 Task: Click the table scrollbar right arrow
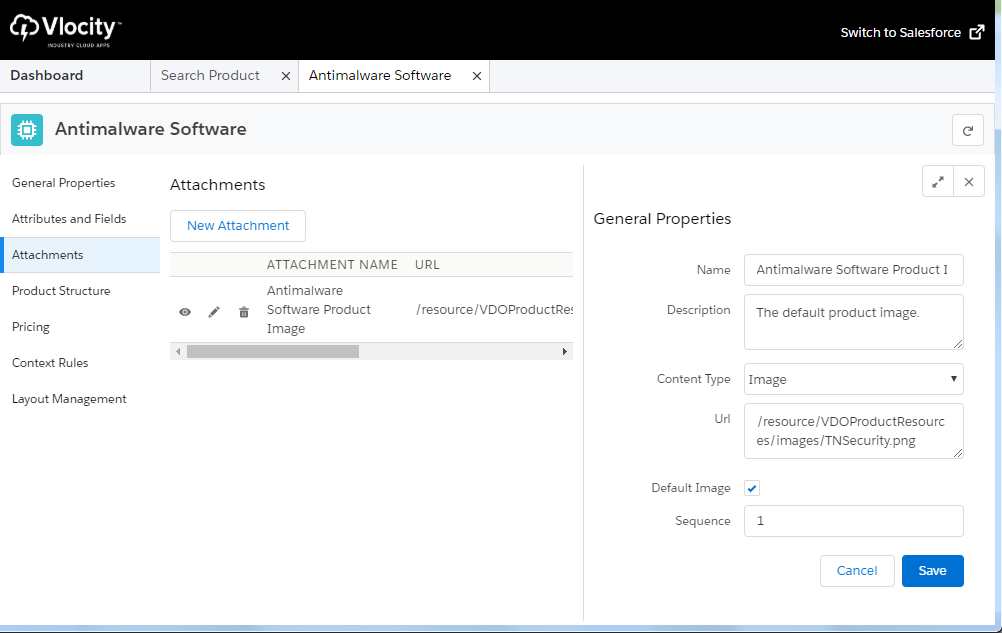point(564,351)
